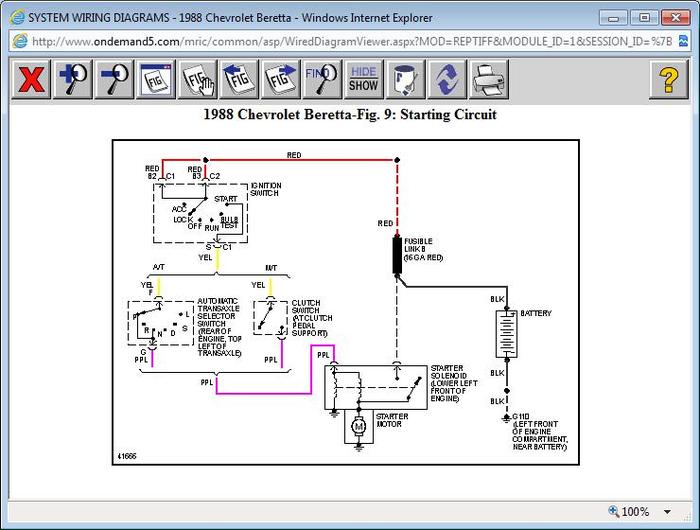Select the FIG hand-pointer selection icon
Screen dimensions: 700x530
click(197, 79)
